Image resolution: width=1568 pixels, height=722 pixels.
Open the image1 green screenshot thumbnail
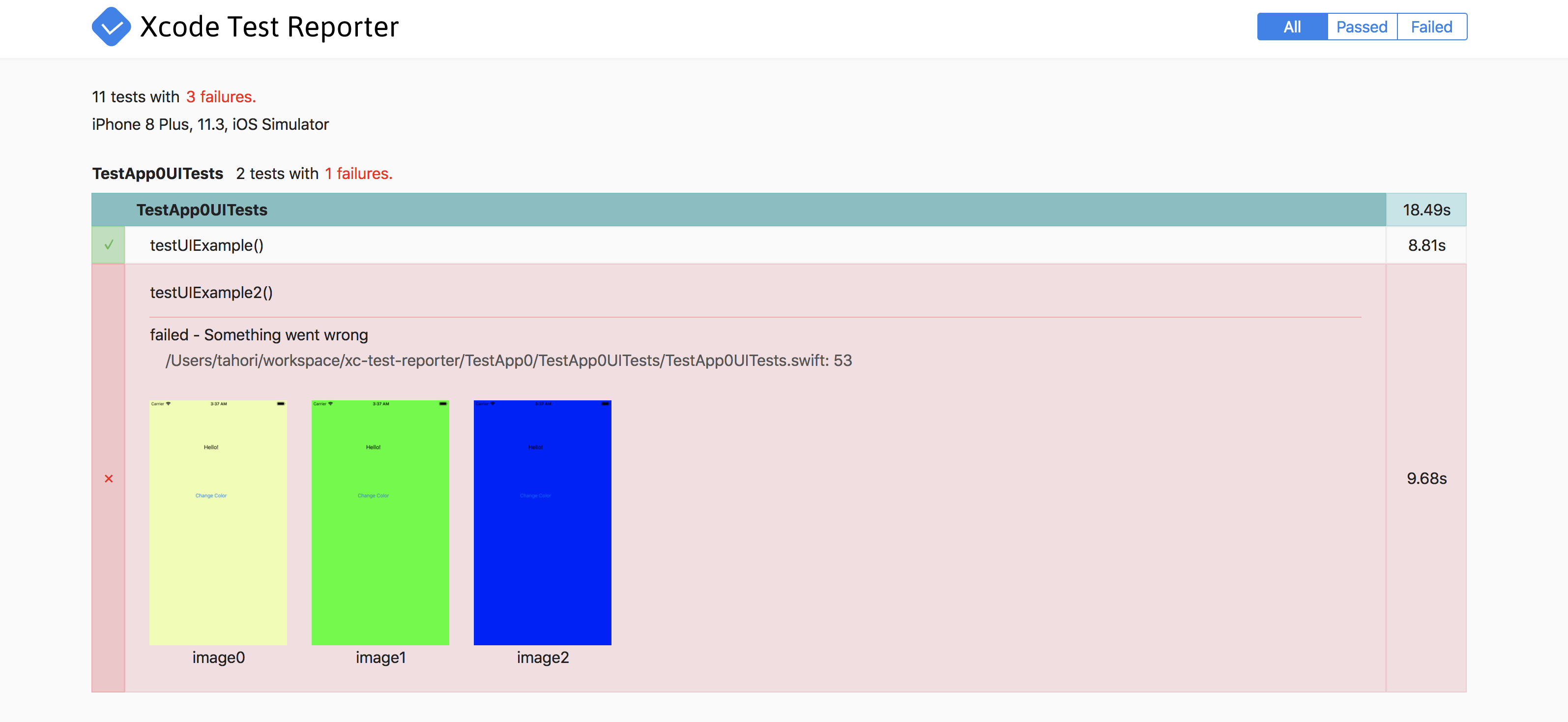click(380, 522)
